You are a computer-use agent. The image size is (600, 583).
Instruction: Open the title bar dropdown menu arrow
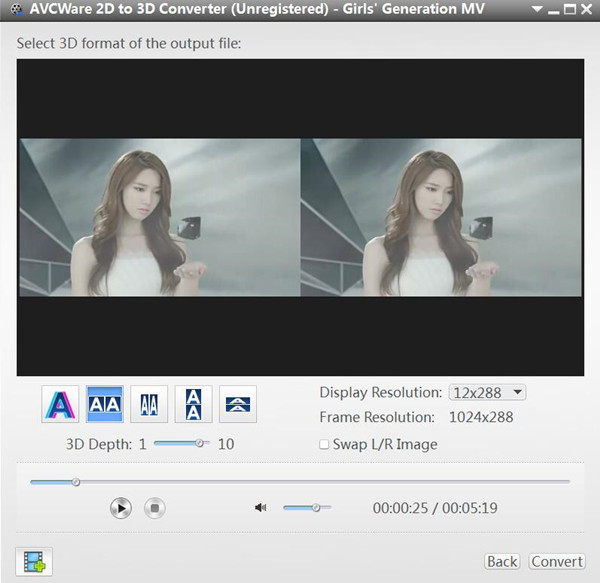coord(537,9)
